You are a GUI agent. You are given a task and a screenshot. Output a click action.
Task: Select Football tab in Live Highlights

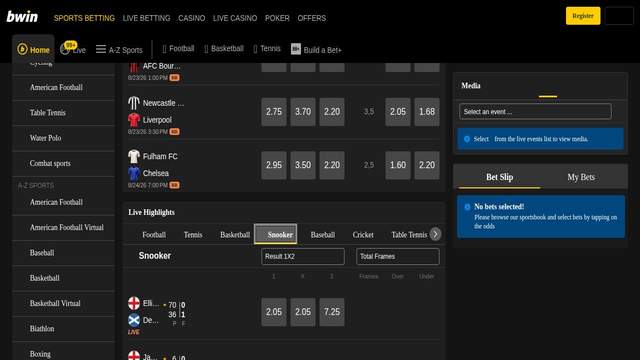tap(154, 235)
